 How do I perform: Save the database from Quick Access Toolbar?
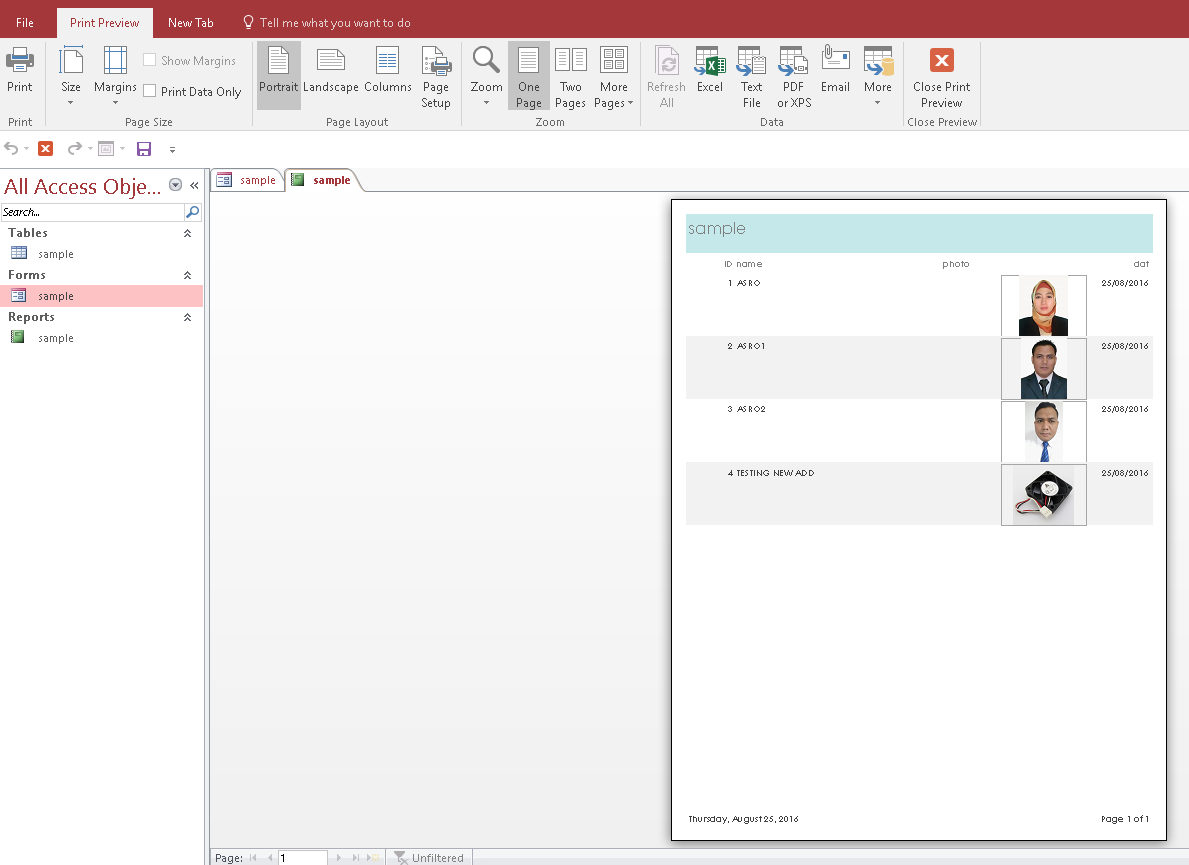144,148
